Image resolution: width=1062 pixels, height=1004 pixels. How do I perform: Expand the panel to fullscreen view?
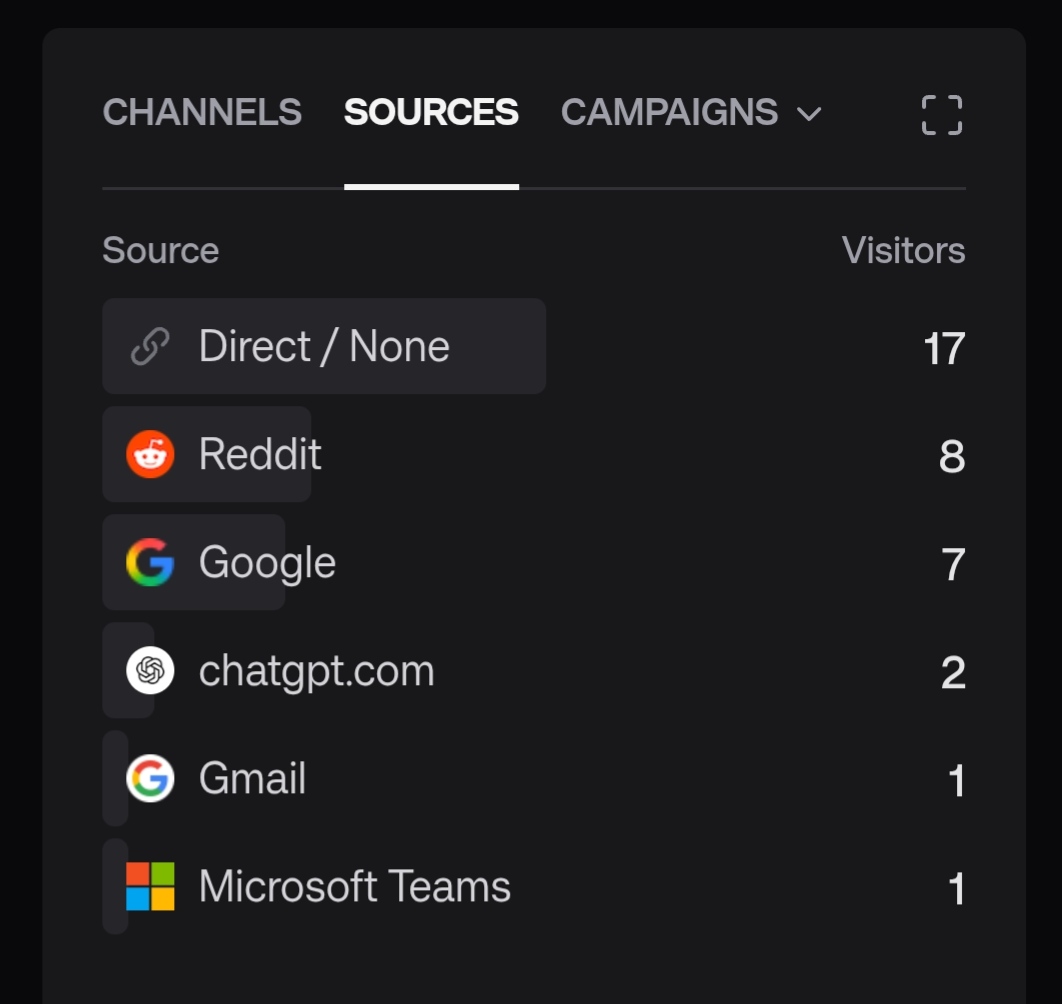(941, 115)
